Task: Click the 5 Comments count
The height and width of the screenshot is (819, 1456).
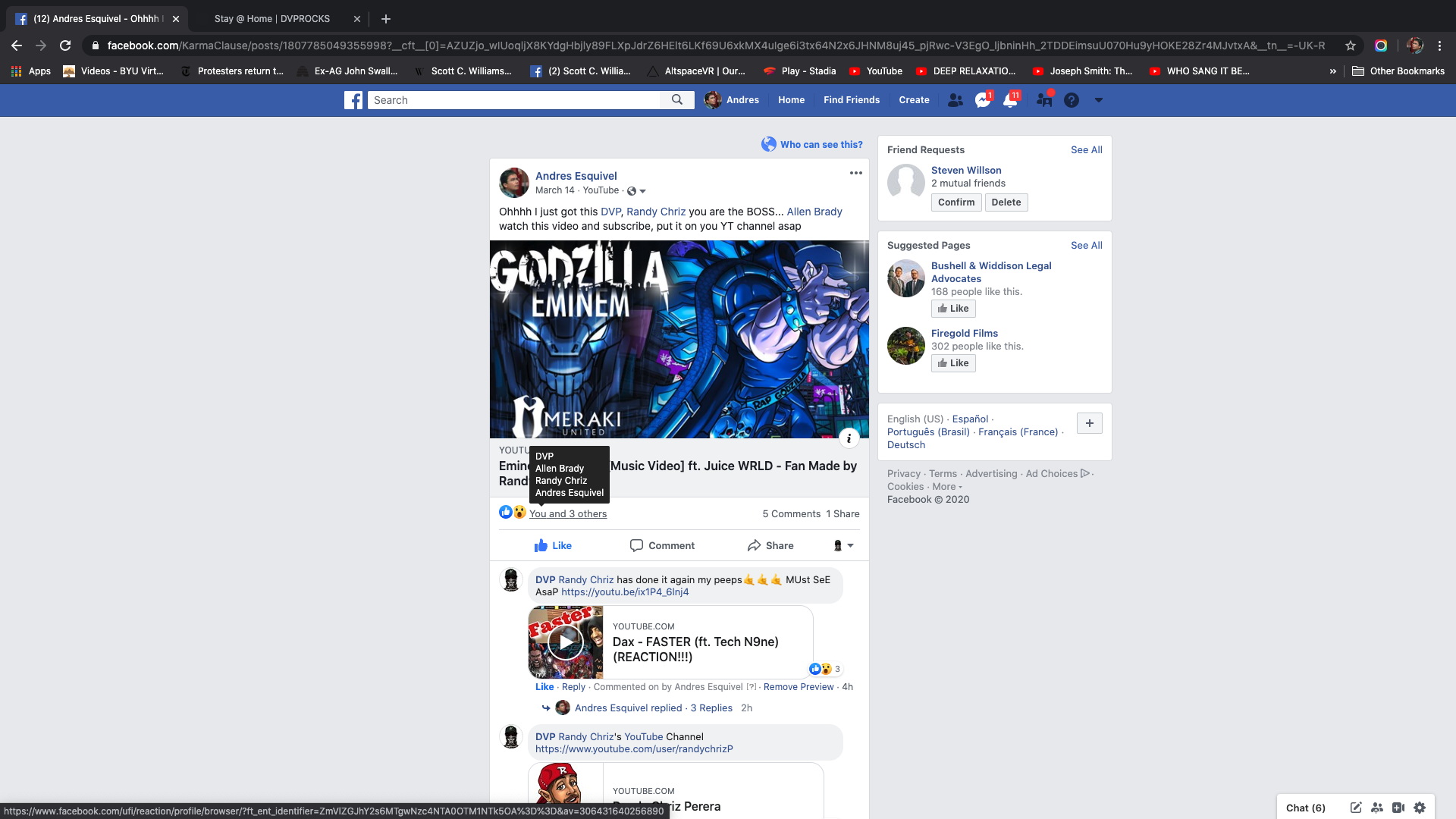Action: tap(792, 514)
